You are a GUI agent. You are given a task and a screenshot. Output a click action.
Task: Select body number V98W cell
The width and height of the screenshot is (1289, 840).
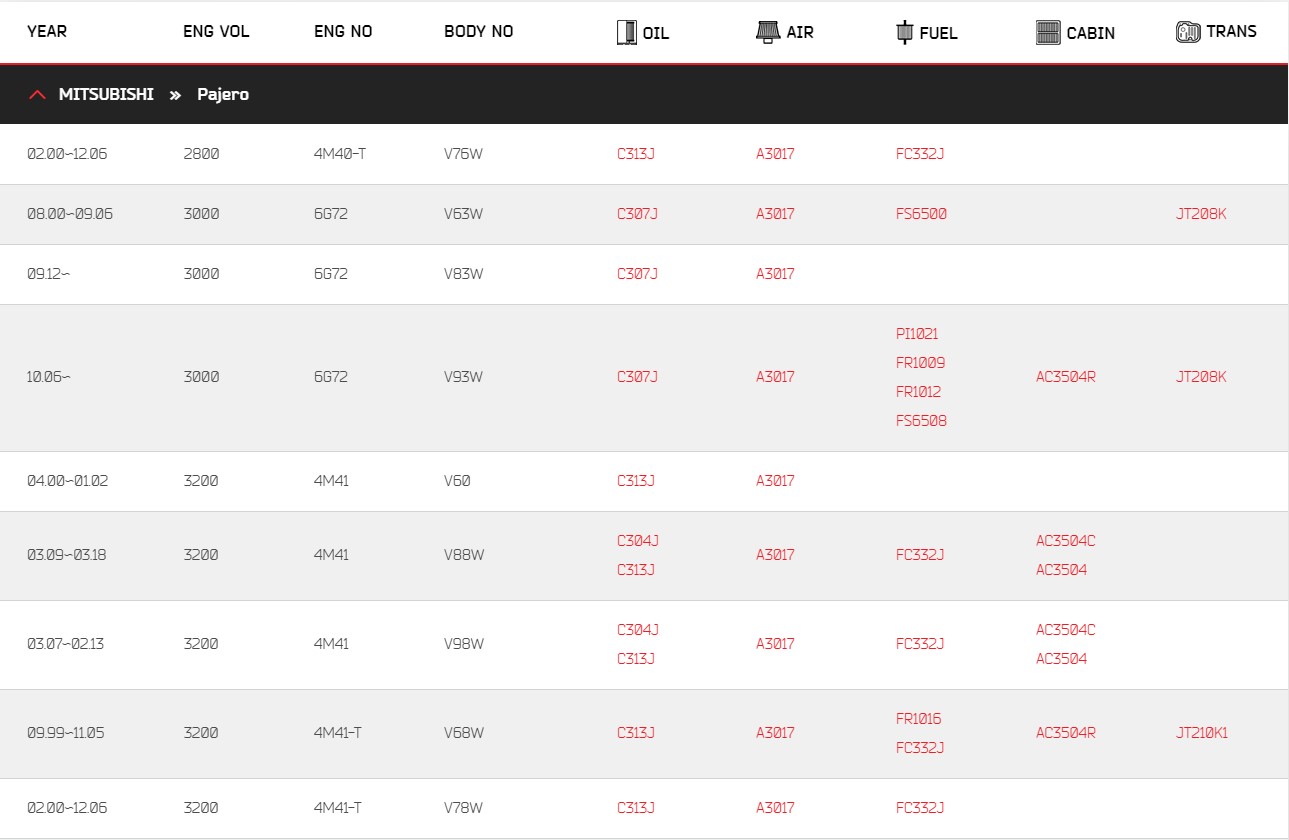464,644
